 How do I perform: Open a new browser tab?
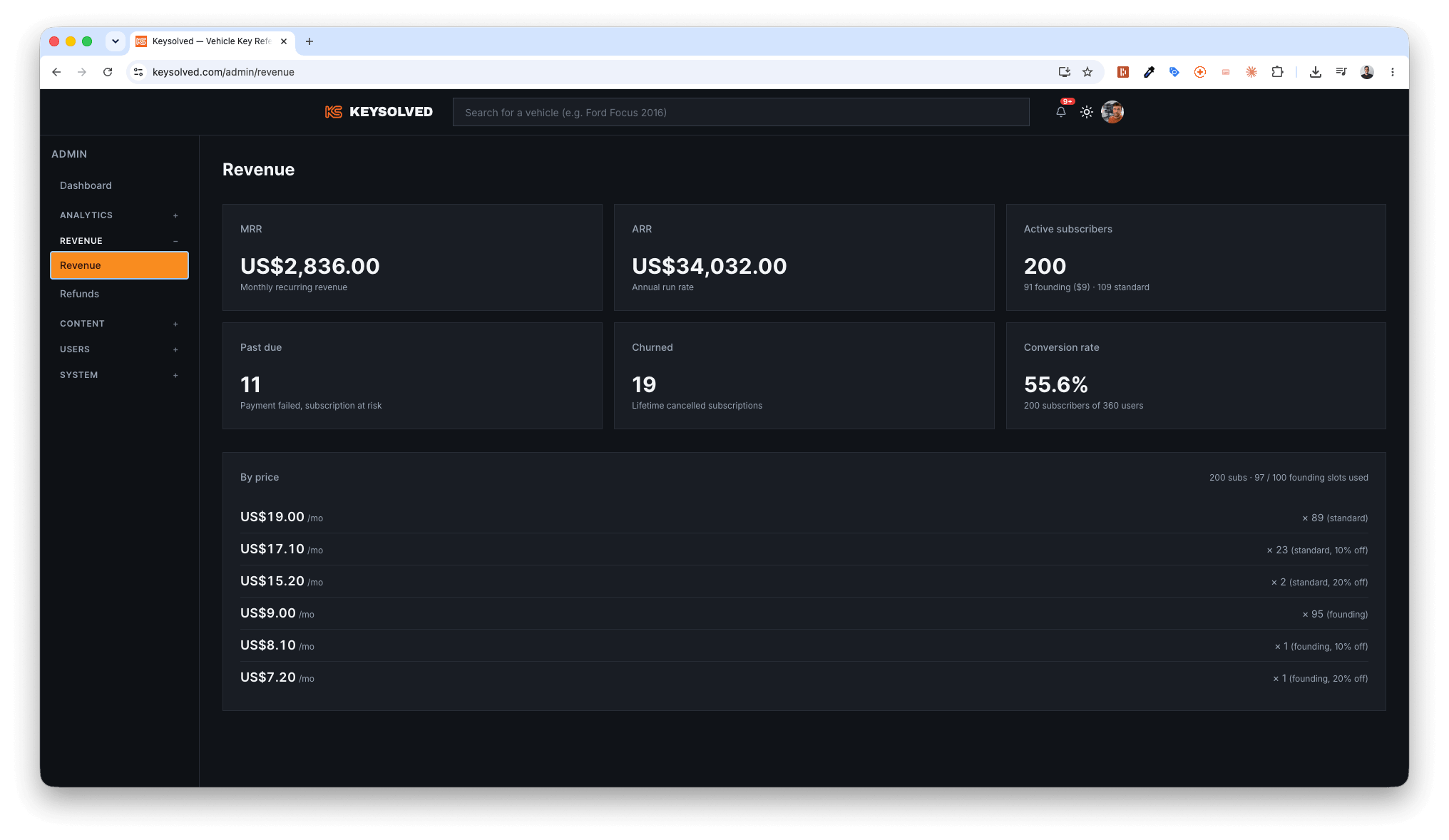tap(309, 41)
